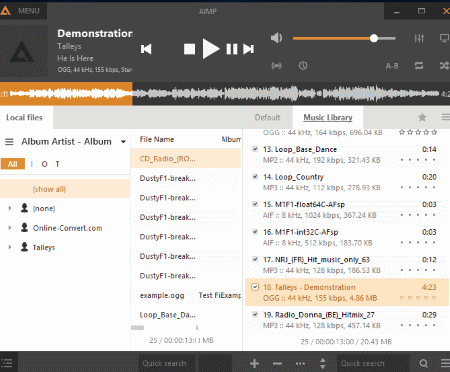Start playback with the Play button
The width and height of the screenshot is (450, 372).
pos(210,49)
